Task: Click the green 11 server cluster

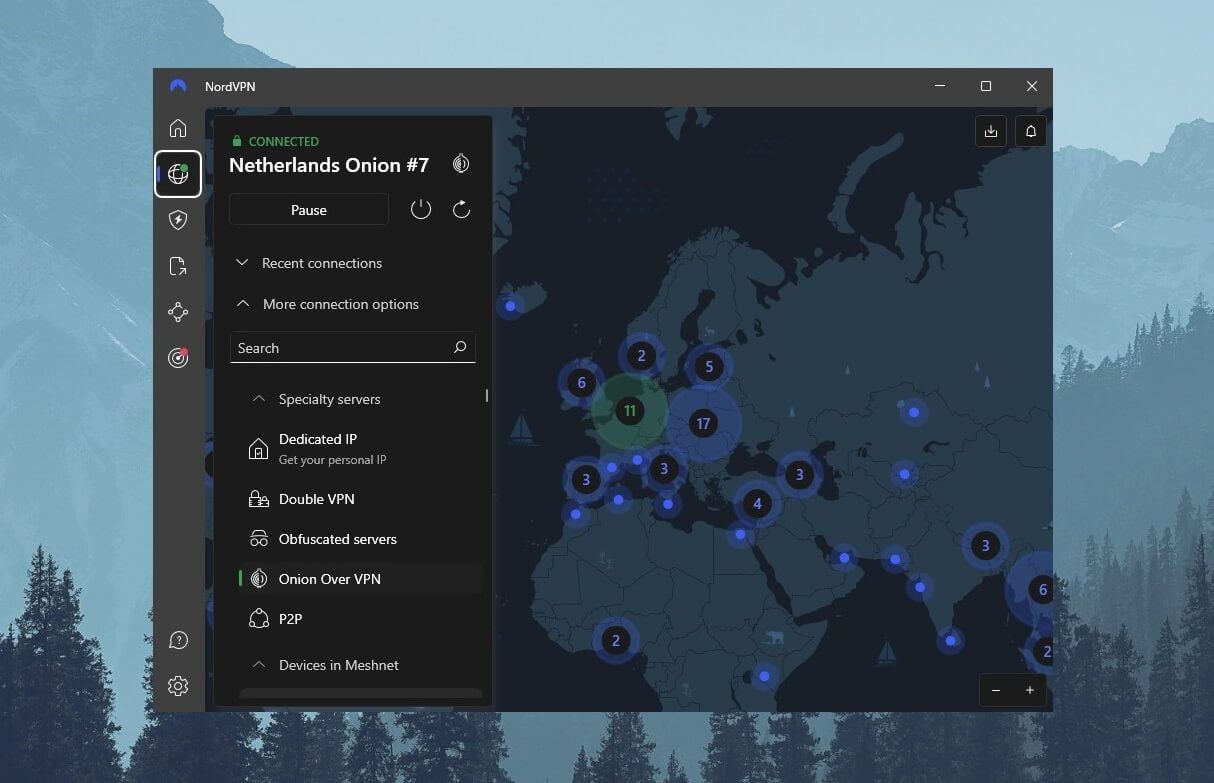Action: 629,410
